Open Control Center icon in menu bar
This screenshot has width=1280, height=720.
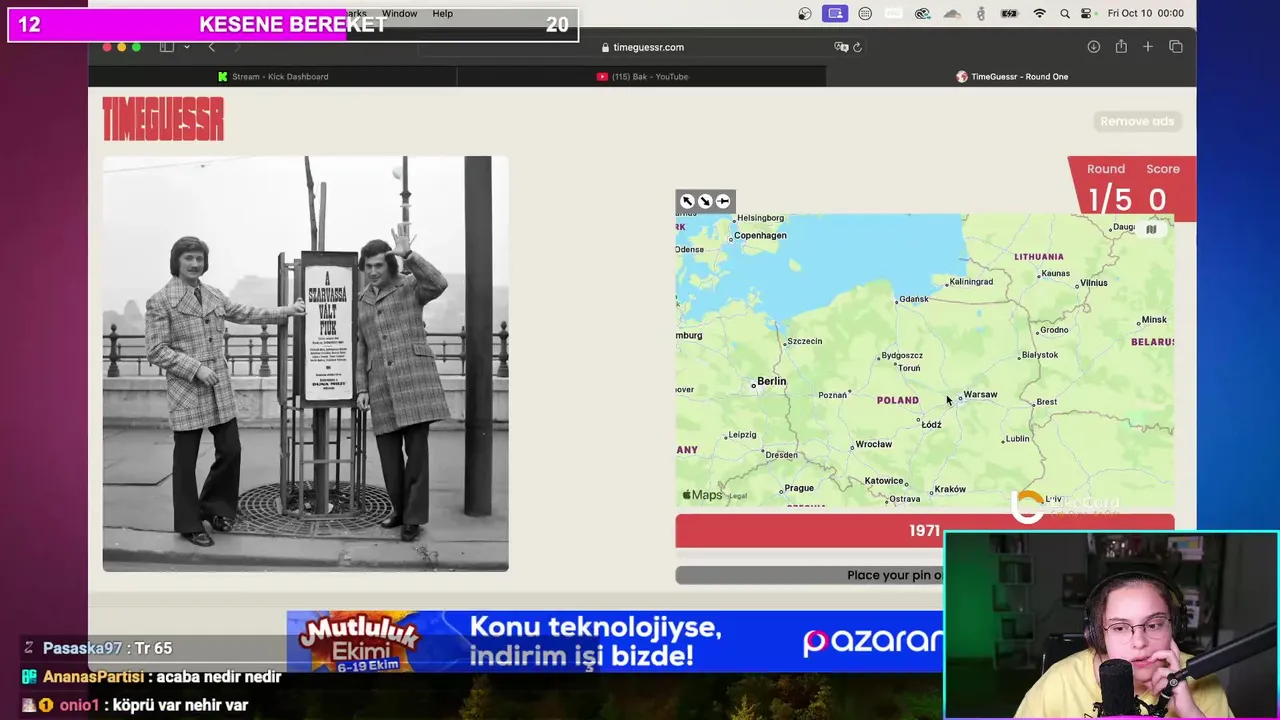coord(1087,13)
